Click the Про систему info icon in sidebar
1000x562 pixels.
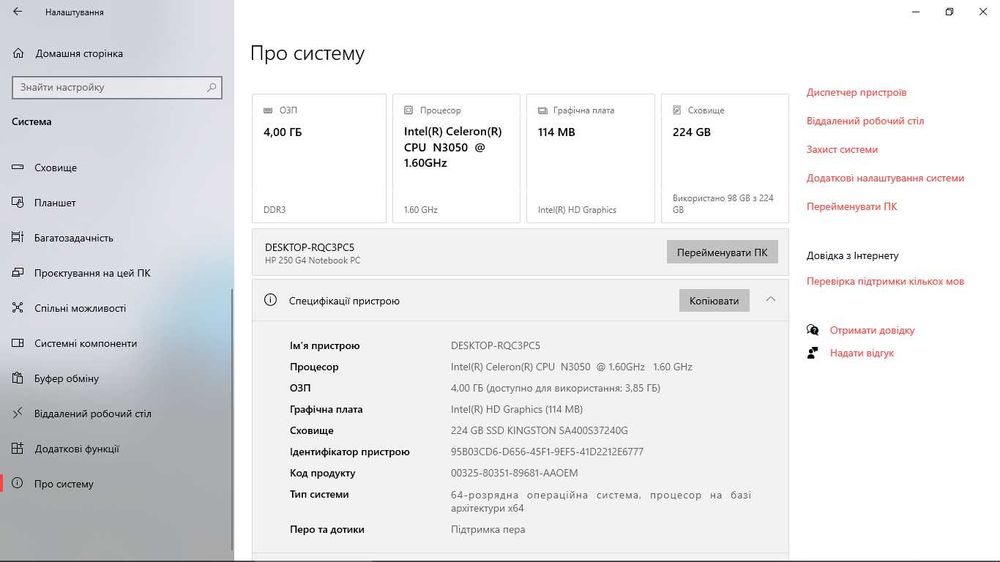pos(18,484)
